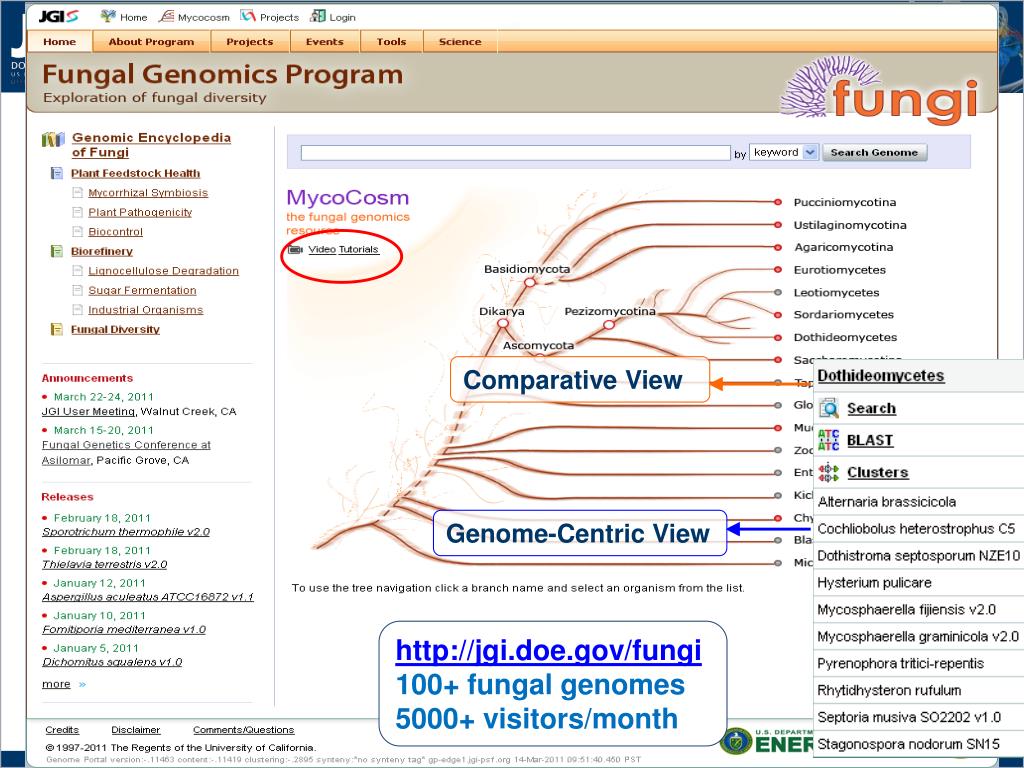Click the Ustilaginomycotina branch label
Screen dimensions: 1024x768
point(850,225)
